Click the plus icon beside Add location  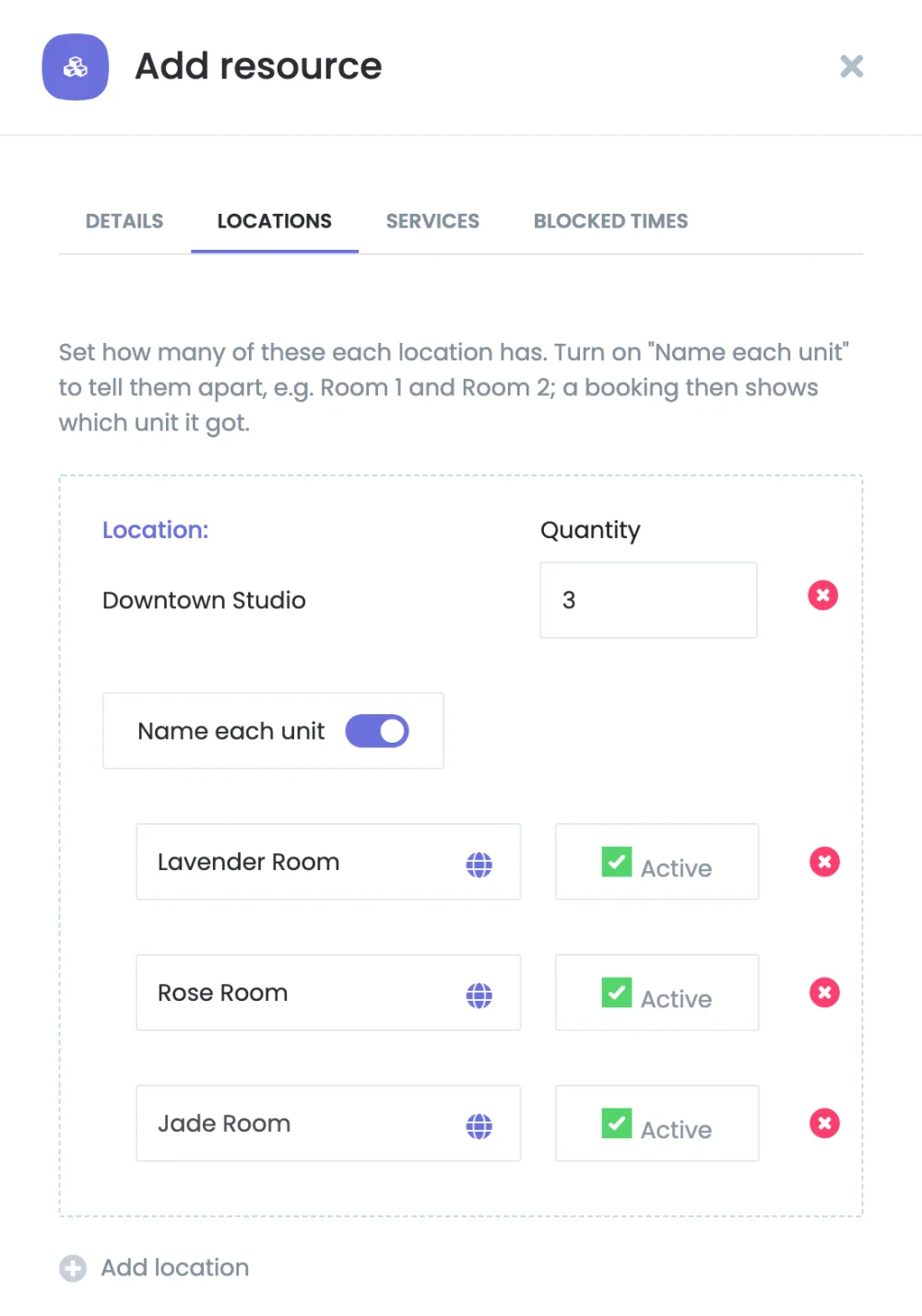coord(73,1268)
